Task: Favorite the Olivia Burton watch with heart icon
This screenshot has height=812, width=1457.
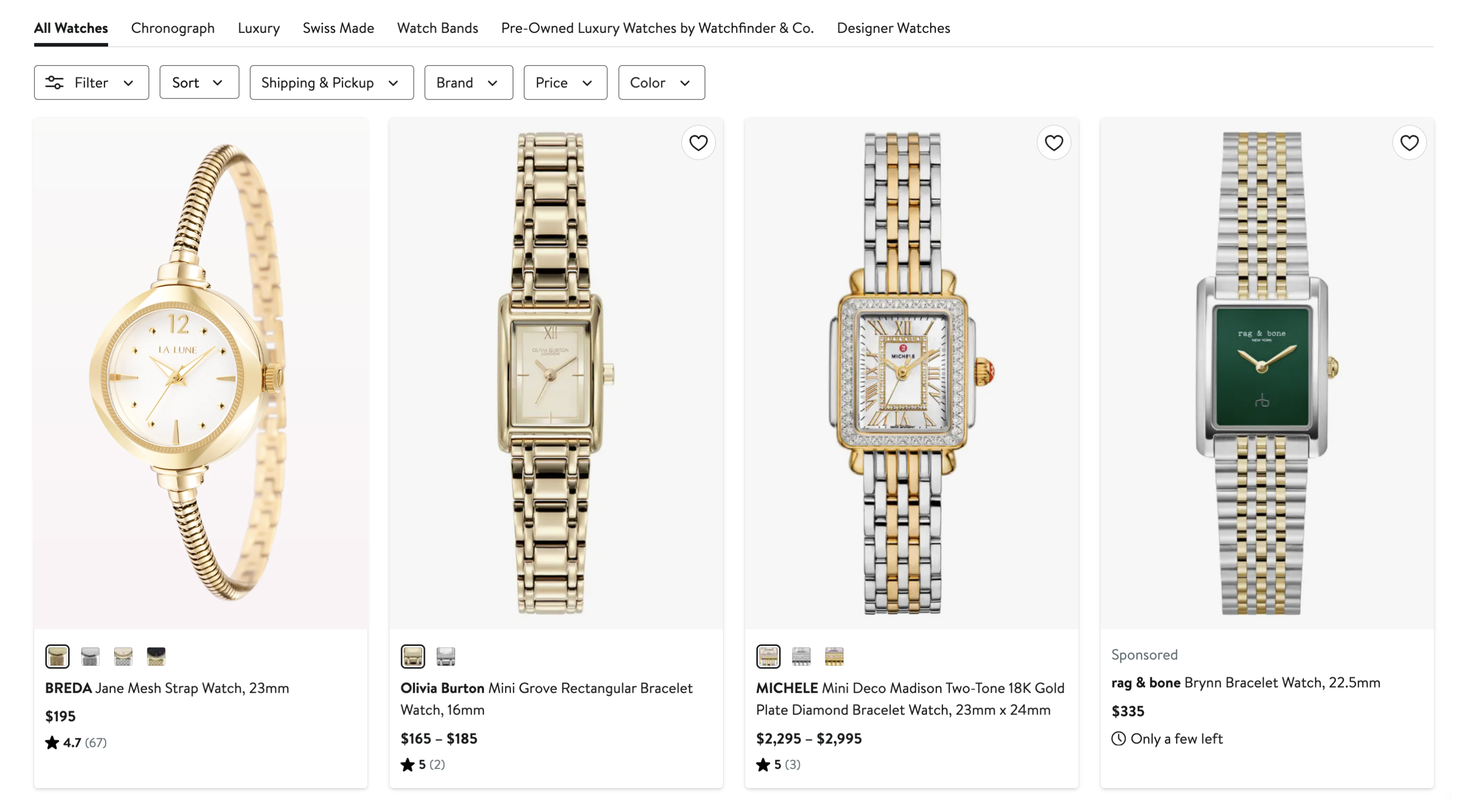Action: pyautogui.click(x=698, y=143)
